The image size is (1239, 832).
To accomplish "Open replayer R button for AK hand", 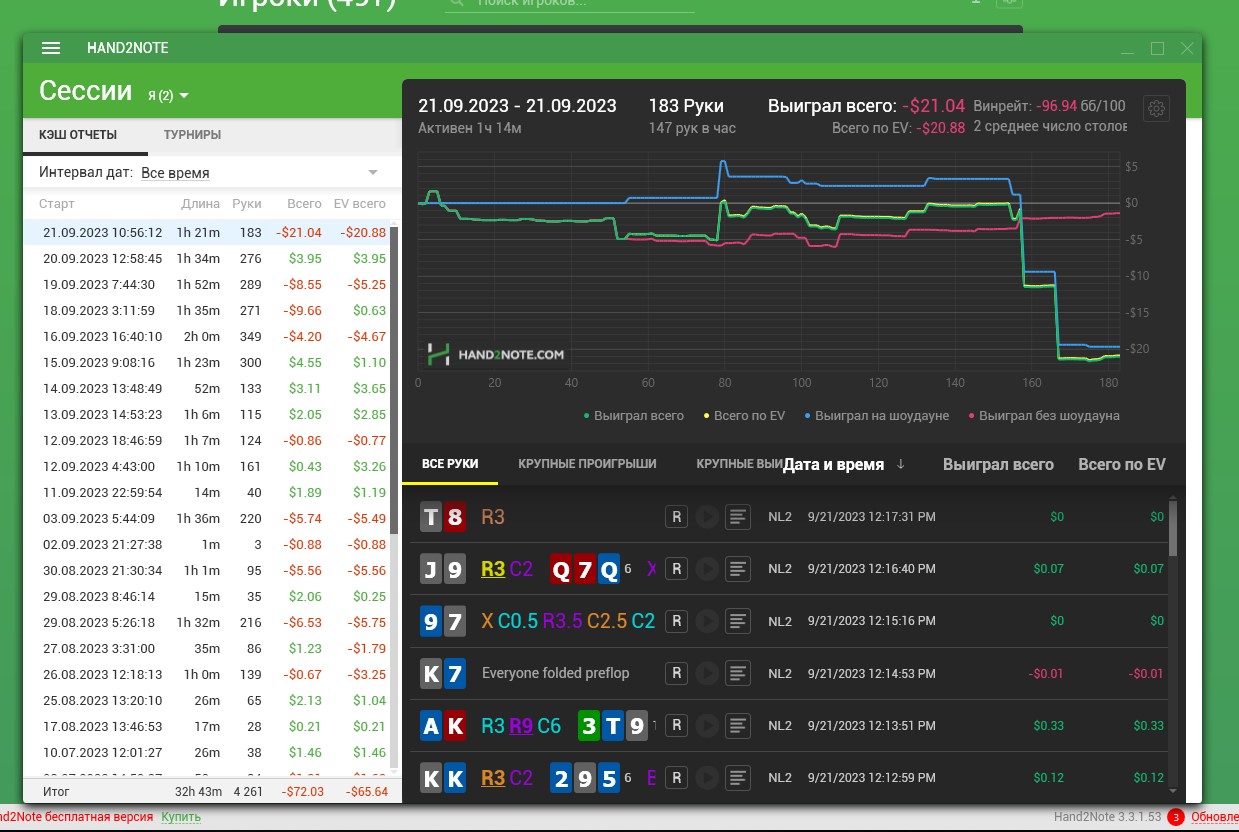I will pos(676,725).
